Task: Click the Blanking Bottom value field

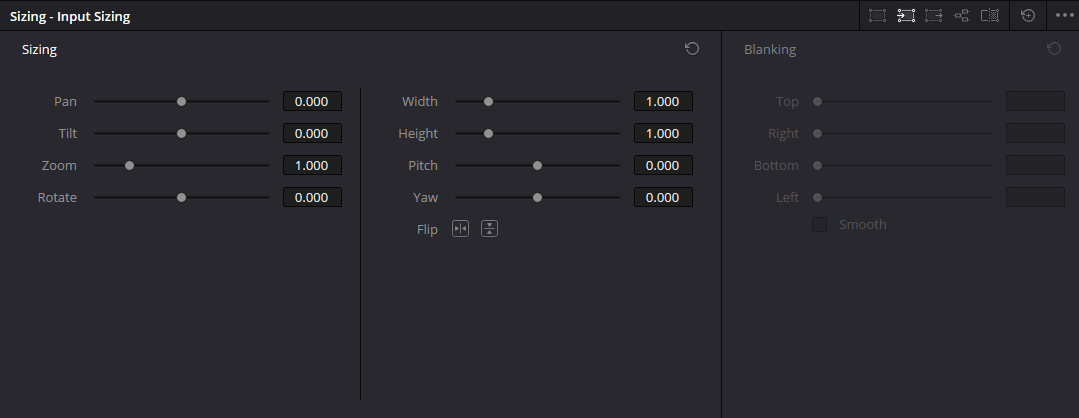Action: point(1036,165)
